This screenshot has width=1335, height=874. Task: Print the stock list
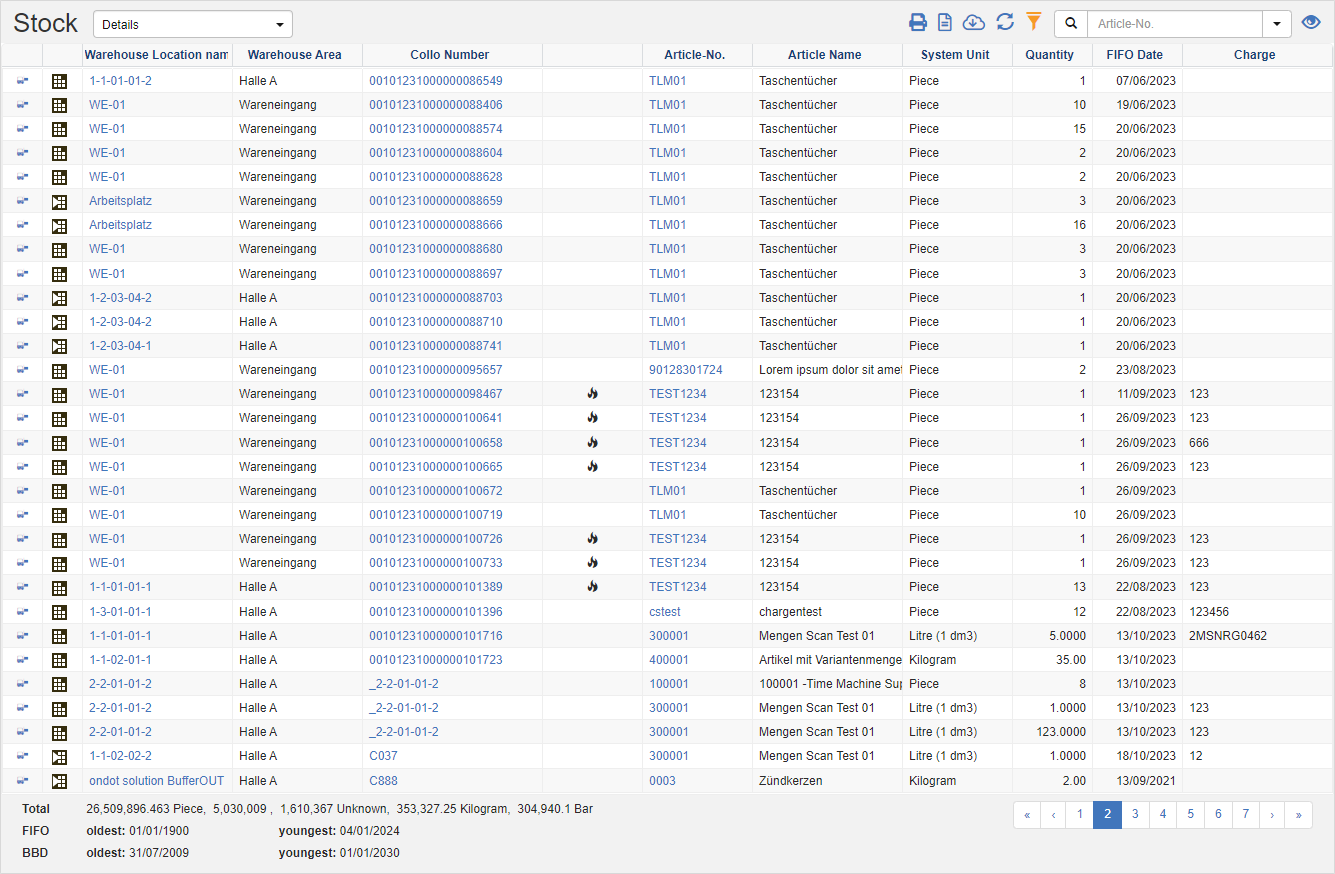point(919,21)
